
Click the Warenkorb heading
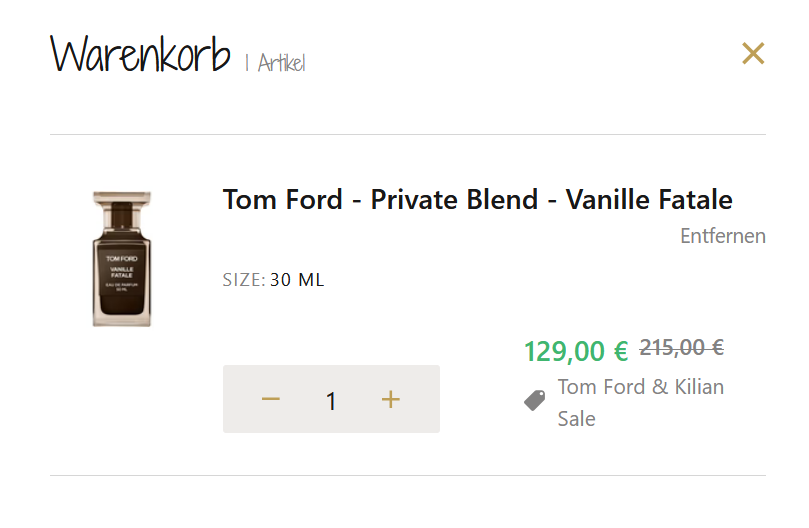coord(140,56)
